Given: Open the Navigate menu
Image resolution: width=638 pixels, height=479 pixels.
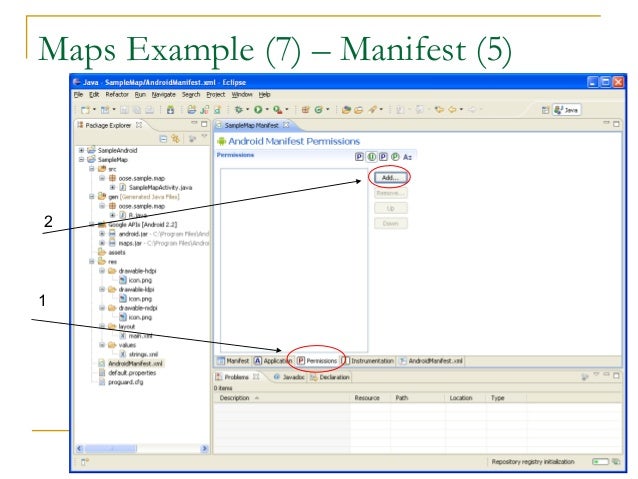Looking at the screenshot, I should coord(164,94).
